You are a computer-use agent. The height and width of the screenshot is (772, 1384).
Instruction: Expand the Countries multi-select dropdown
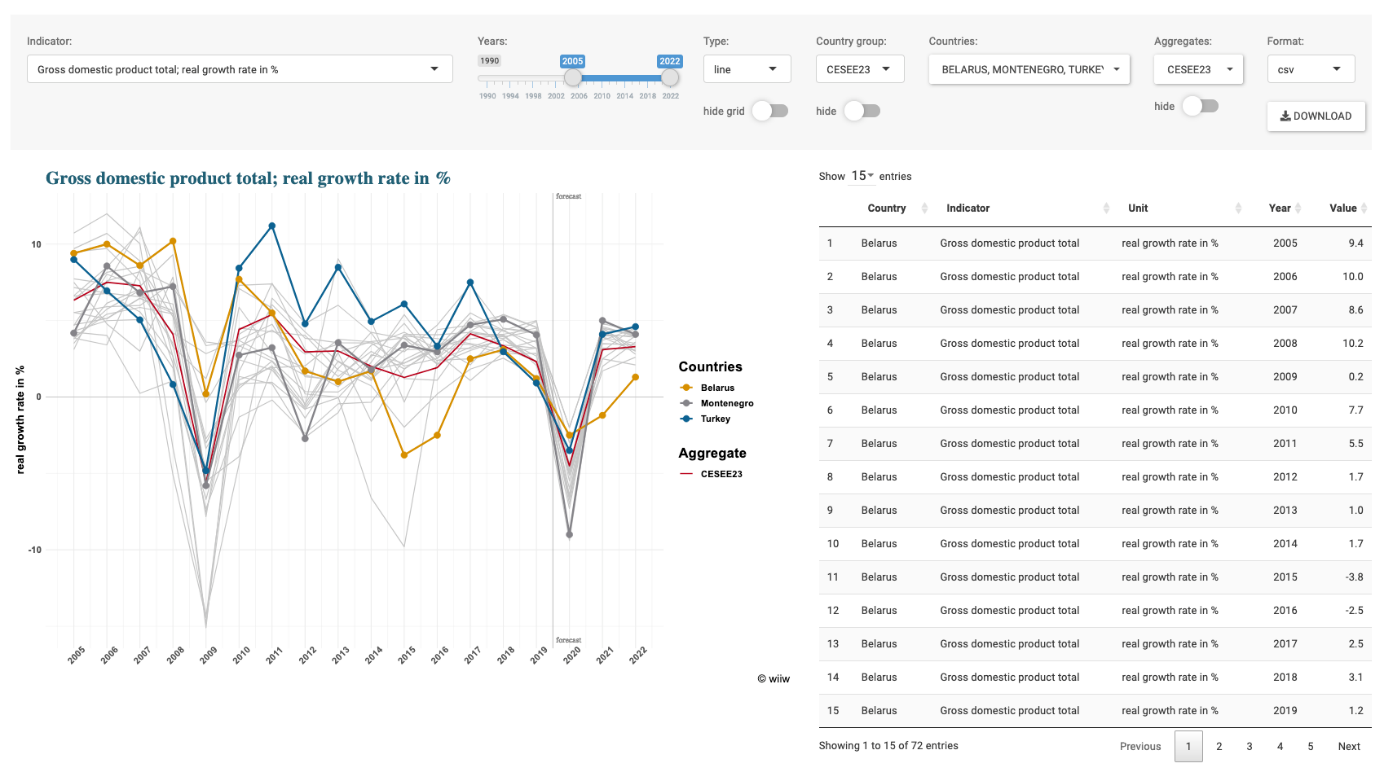coord(1028,69)
